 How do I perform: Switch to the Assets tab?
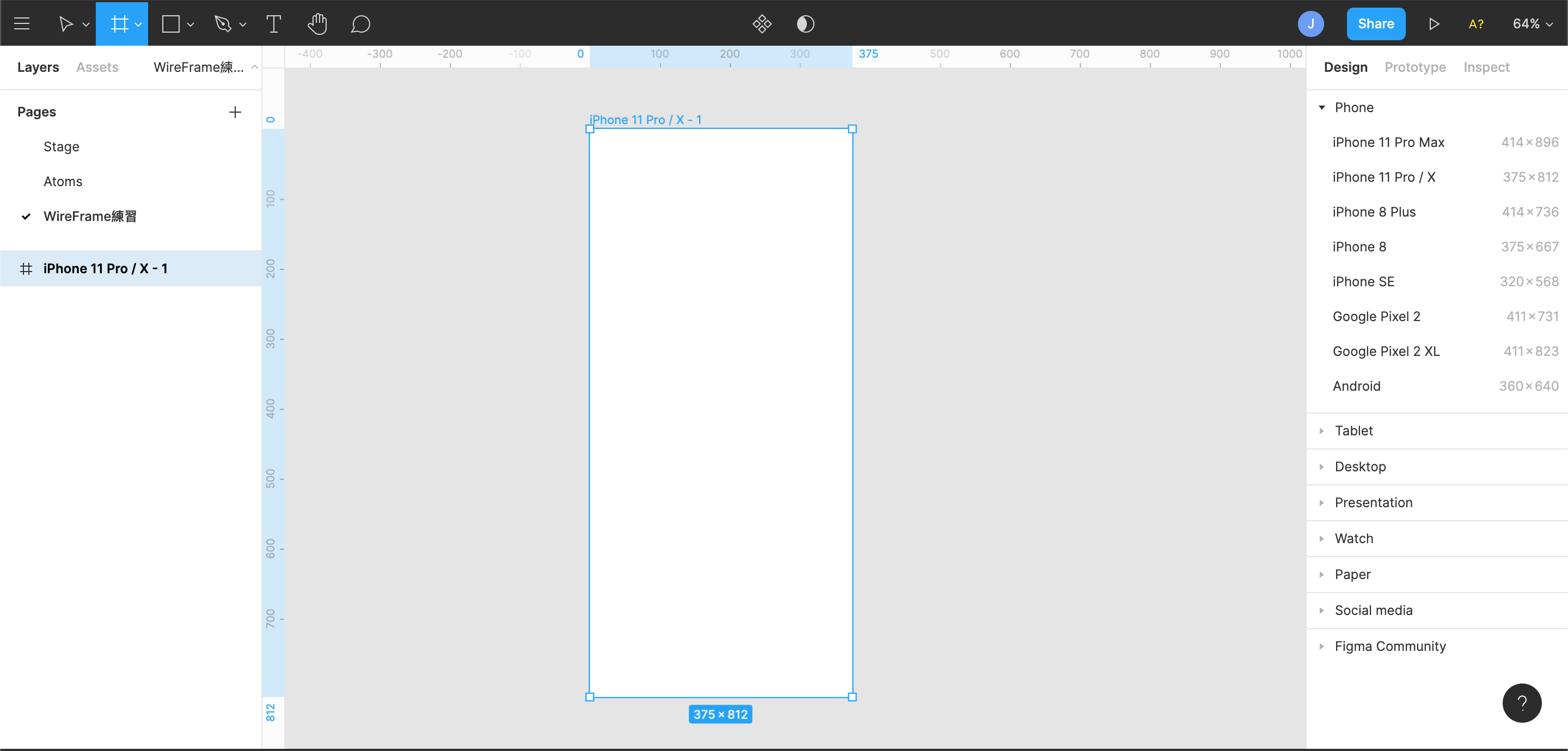pos(97,67)
